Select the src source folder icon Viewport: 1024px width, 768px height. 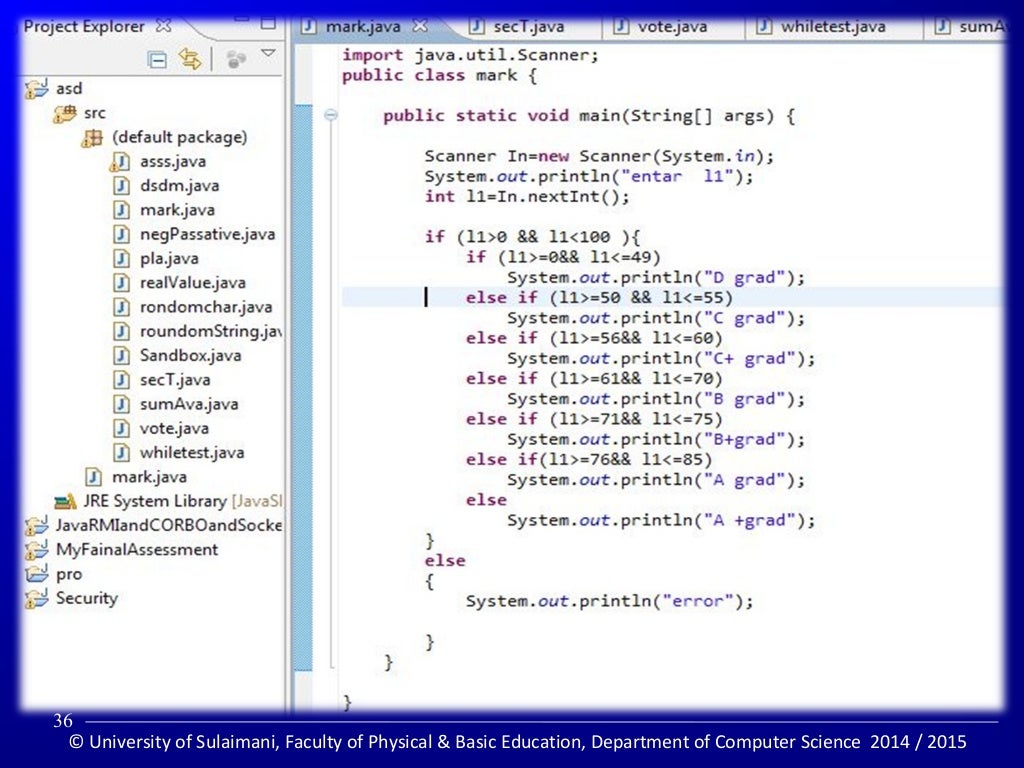tap(65, 114)
